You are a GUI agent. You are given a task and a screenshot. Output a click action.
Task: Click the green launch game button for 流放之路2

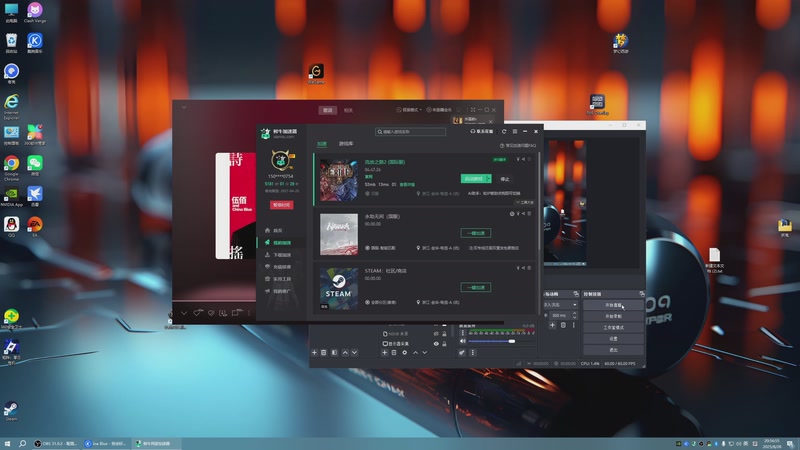(x=473, y=179)
